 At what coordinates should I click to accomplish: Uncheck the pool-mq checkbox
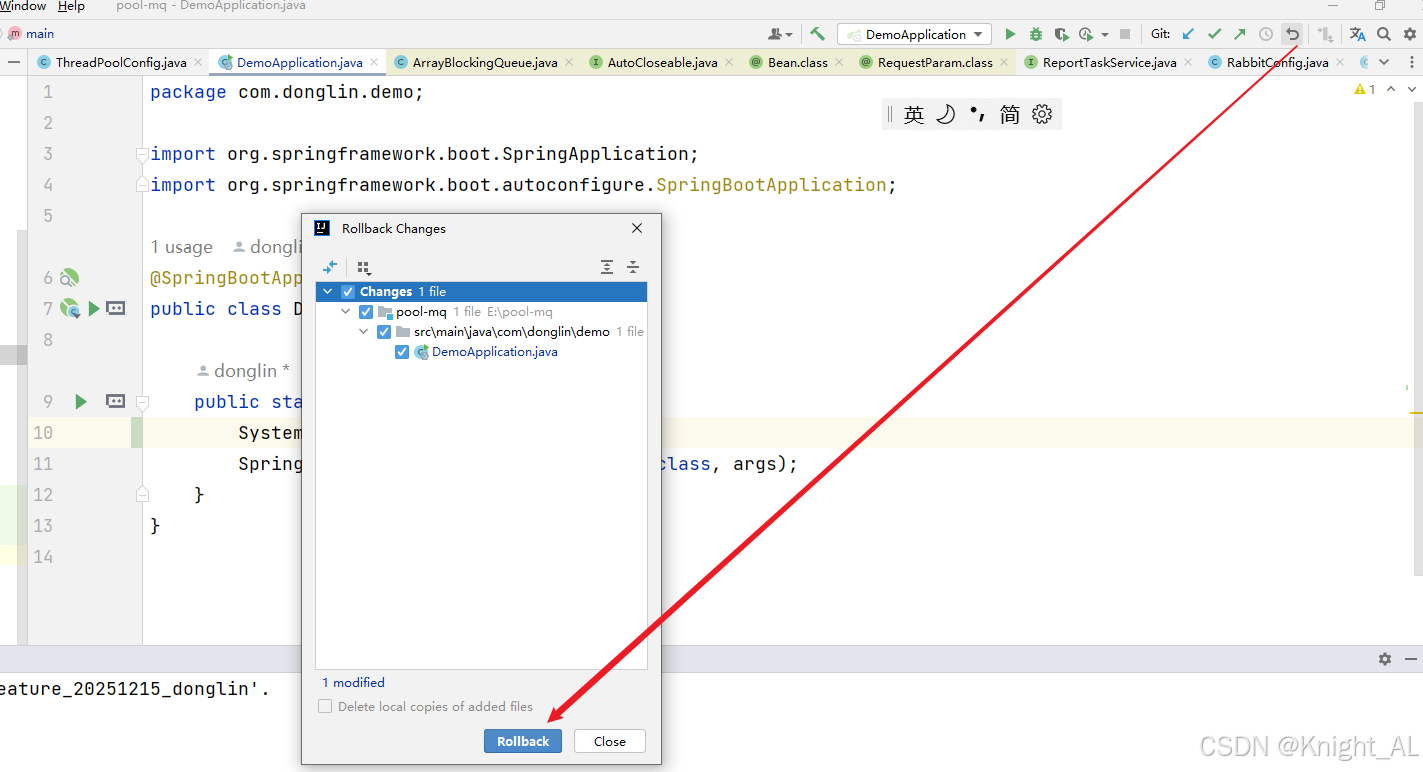point(366,312)
